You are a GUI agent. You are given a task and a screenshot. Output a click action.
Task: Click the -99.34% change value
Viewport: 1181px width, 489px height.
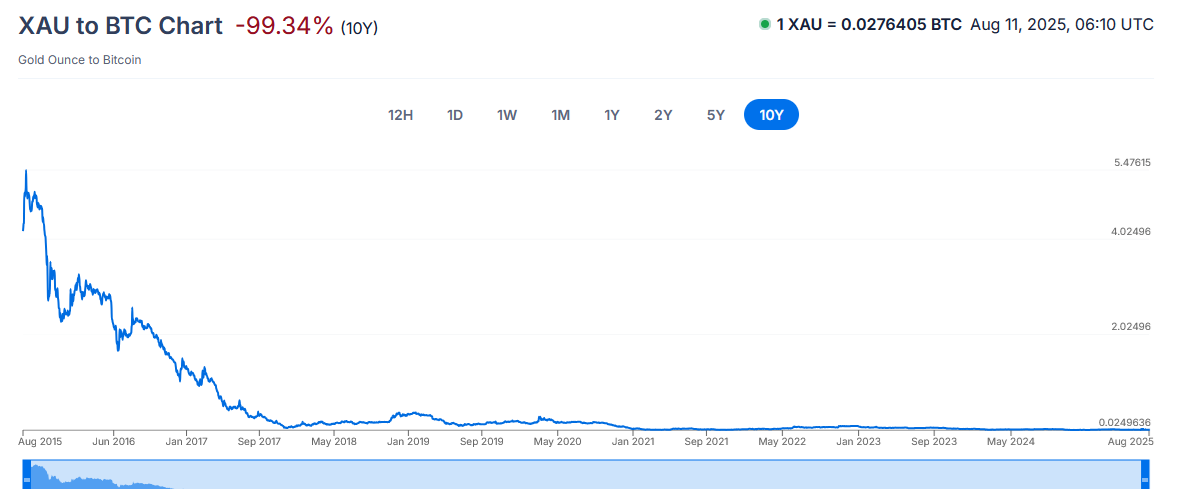point(284,26)
